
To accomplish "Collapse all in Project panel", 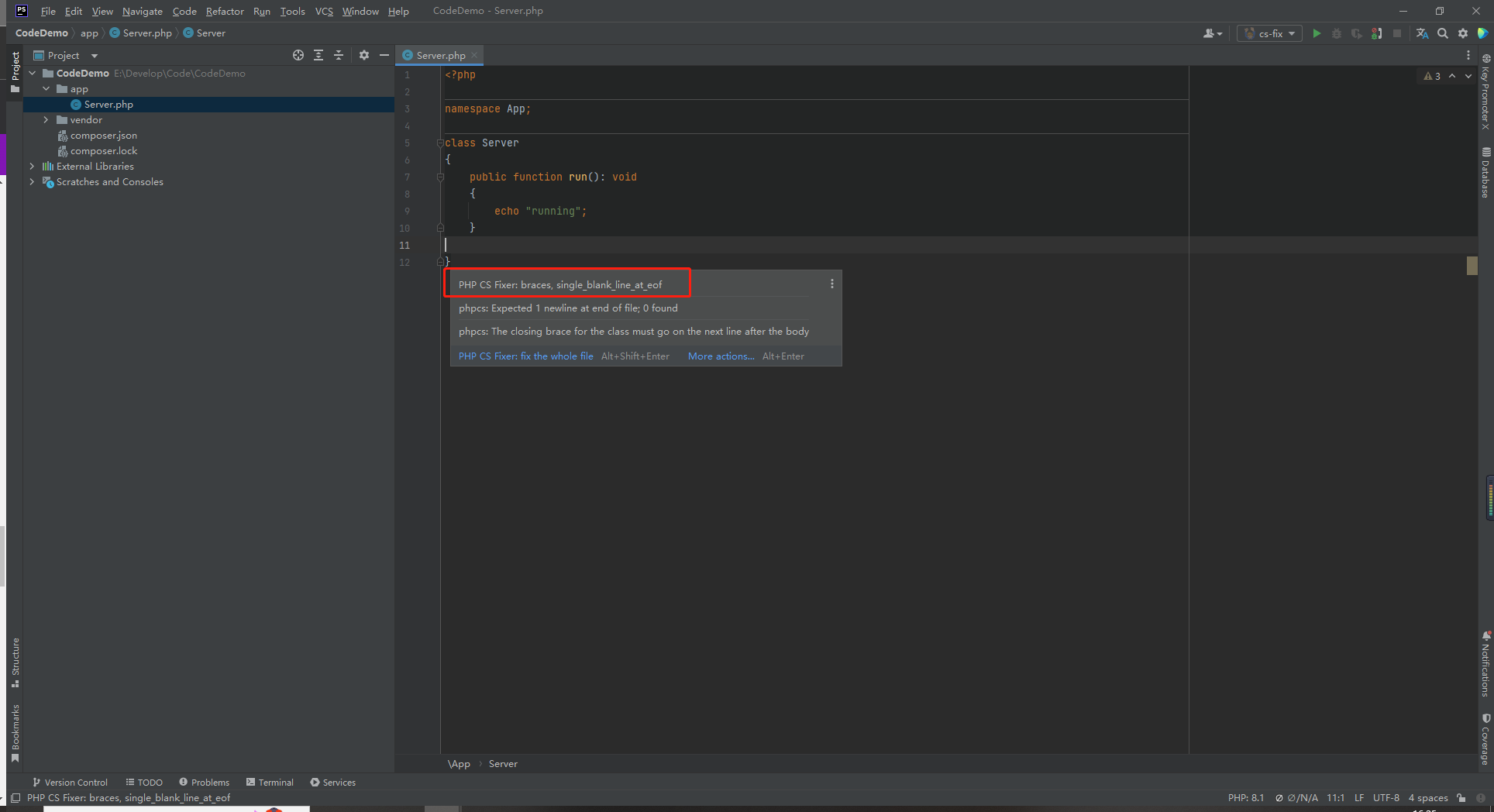I will pyautogui.click(x=339, y=55).
